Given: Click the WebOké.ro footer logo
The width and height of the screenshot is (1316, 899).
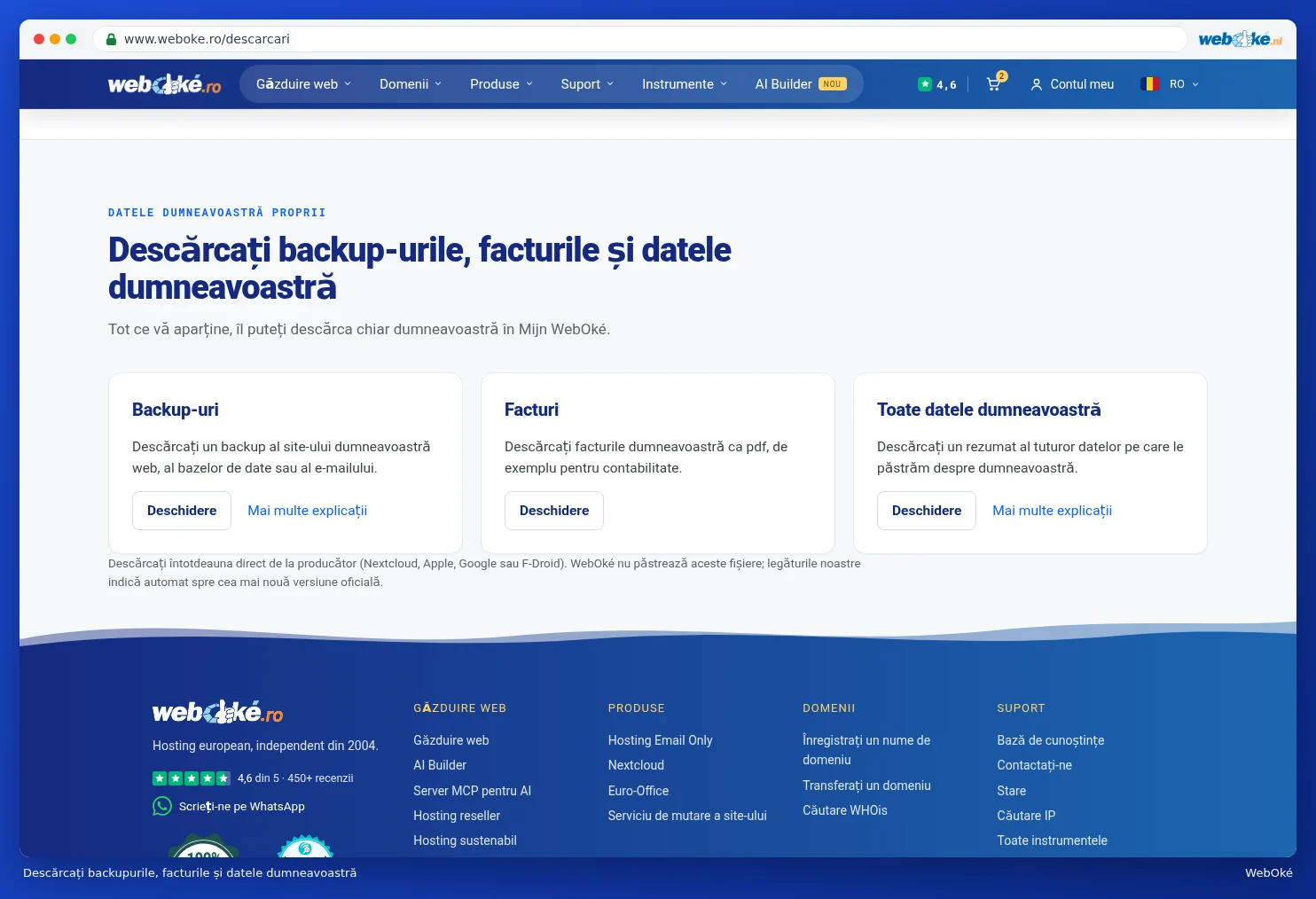Looking at the screenshot, I should (218, 712).
